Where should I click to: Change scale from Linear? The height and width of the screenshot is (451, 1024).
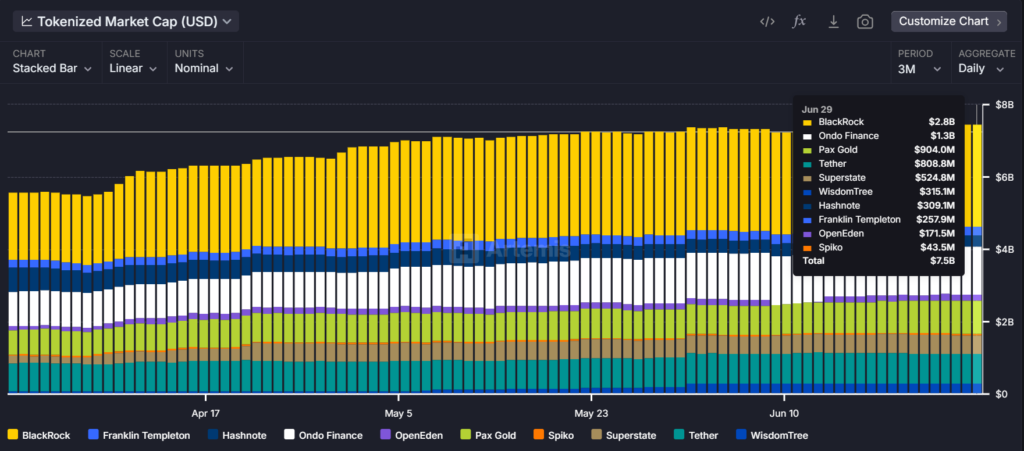click(x=133, y=68)
